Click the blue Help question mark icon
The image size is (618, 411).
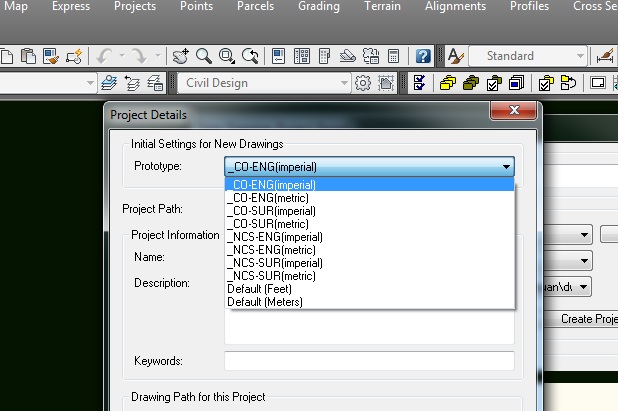click(x=423, y=56)
